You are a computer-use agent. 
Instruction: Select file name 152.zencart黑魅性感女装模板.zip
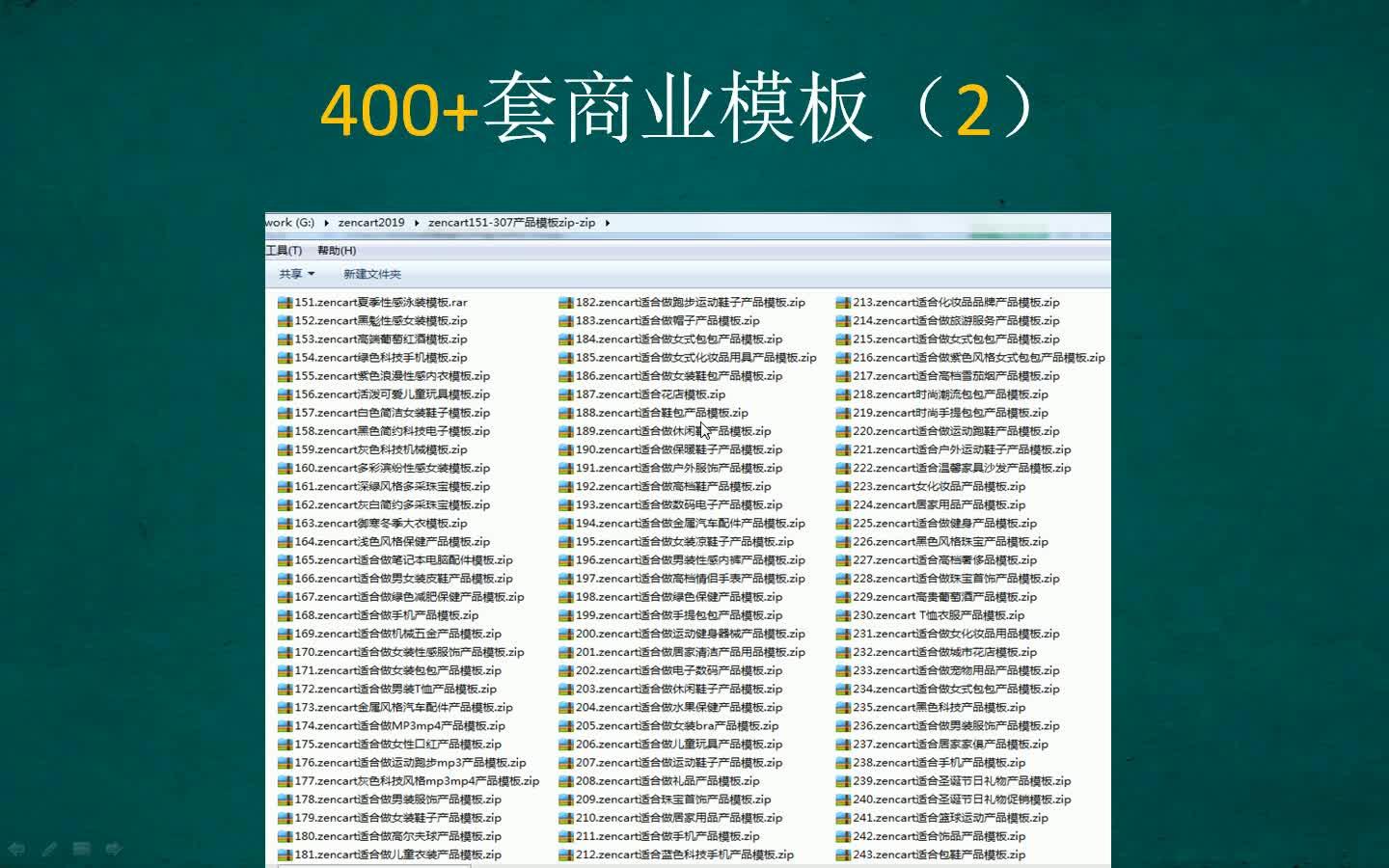381,321
